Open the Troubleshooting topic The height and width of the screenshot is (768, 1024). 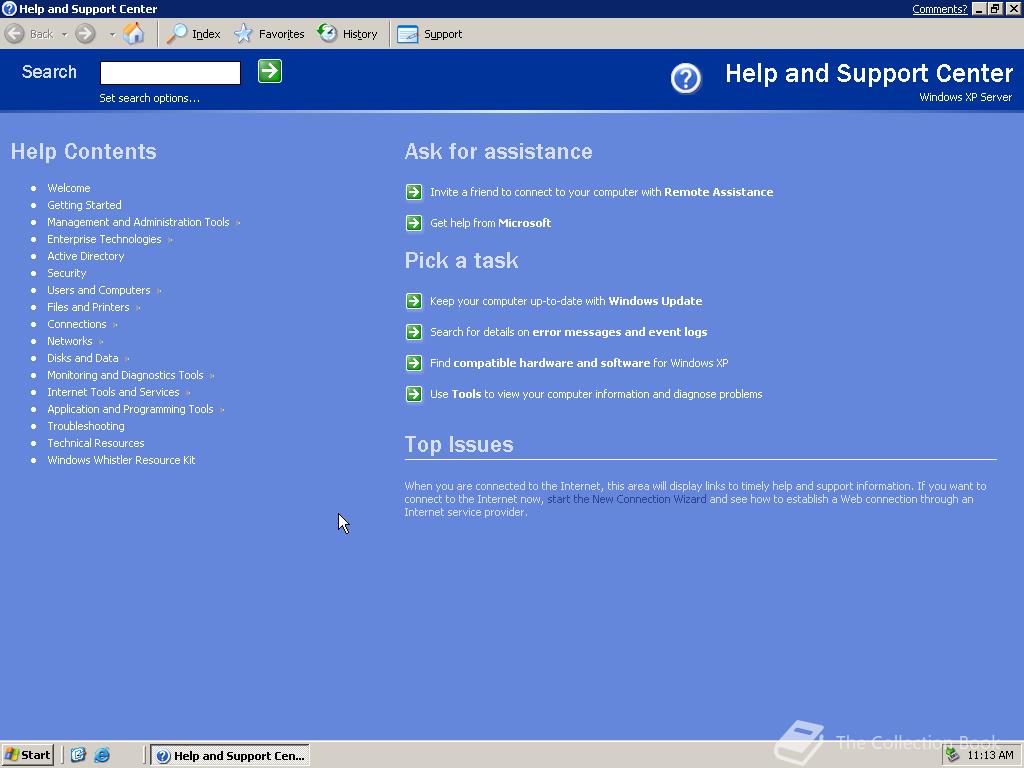(86, 426)
